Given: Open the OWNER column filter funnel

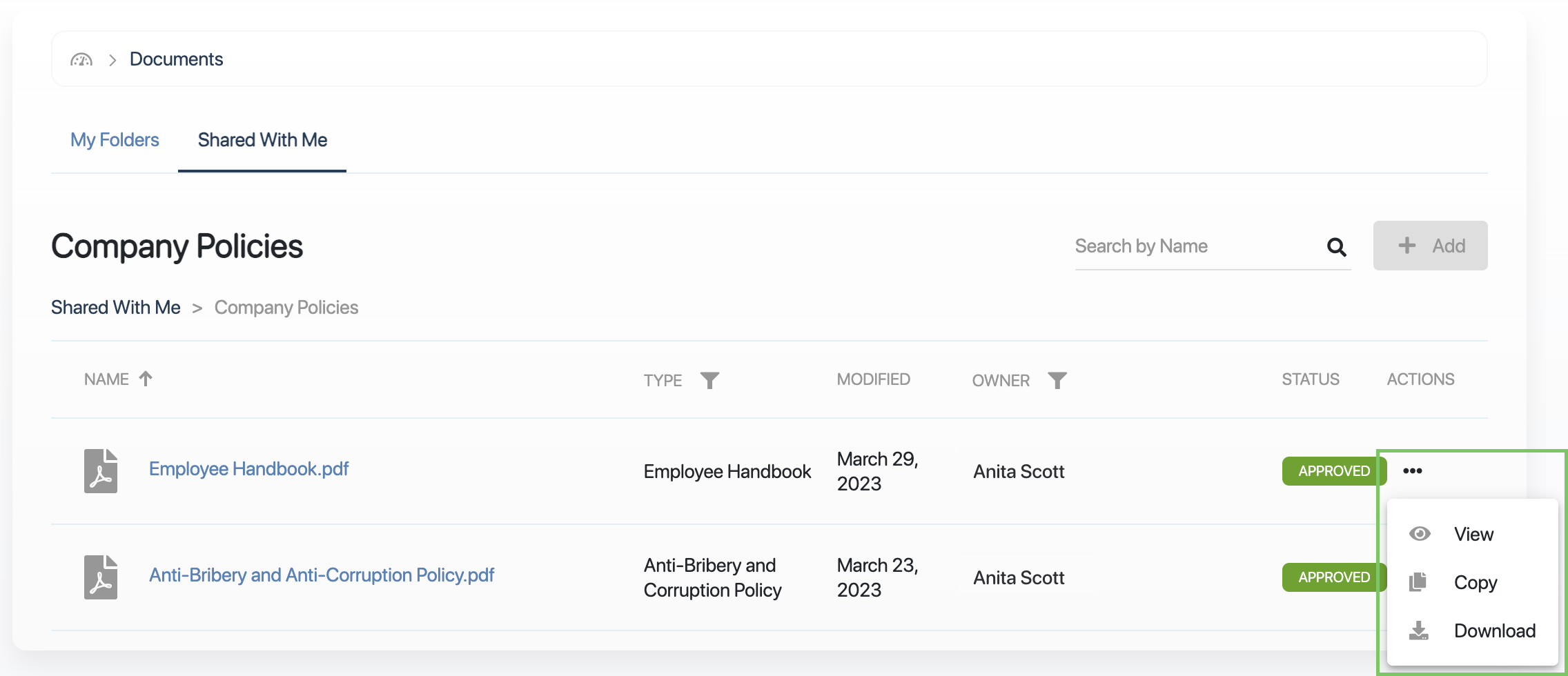Looking at the screenshot, I should point(1057,380).
